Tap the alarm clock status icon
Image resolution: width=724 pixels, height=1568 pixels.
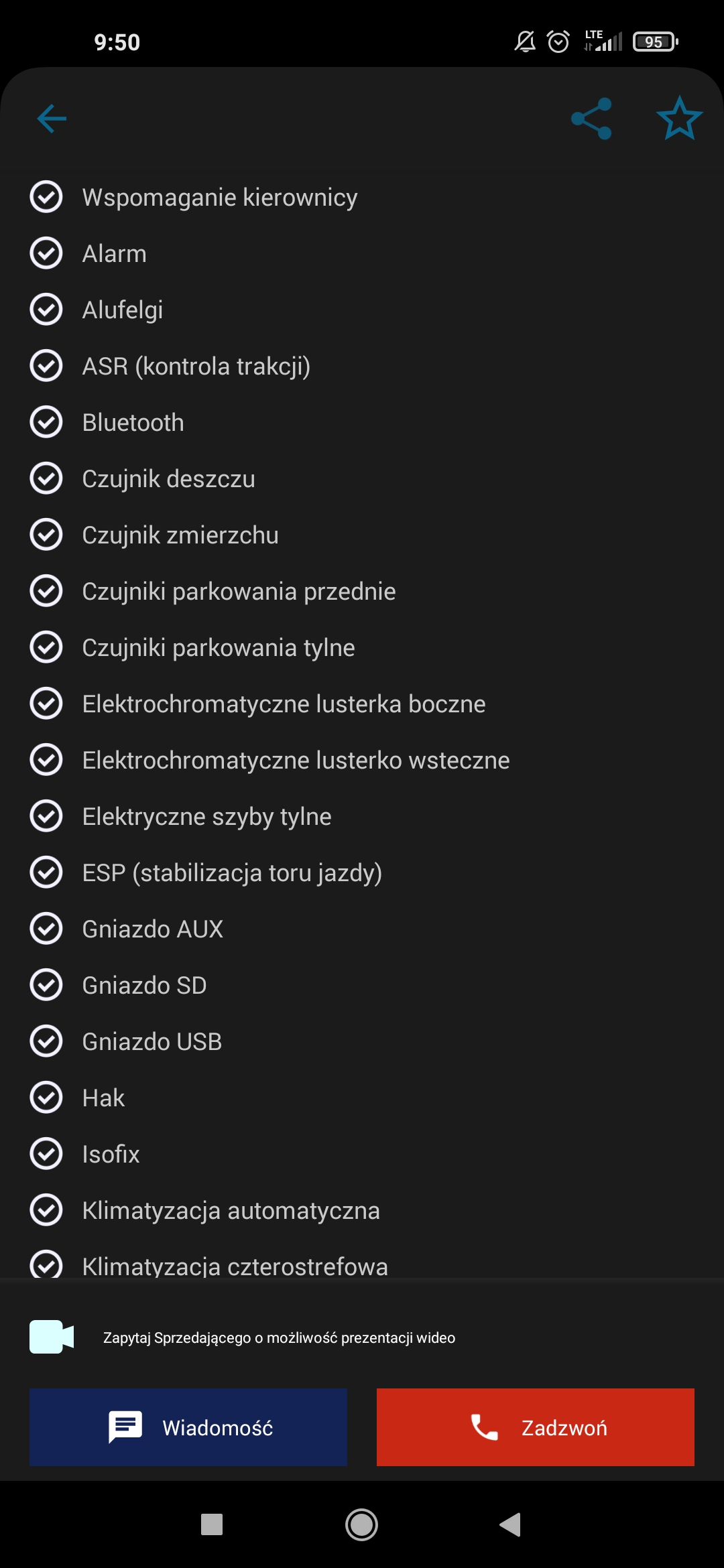[558, 42]
